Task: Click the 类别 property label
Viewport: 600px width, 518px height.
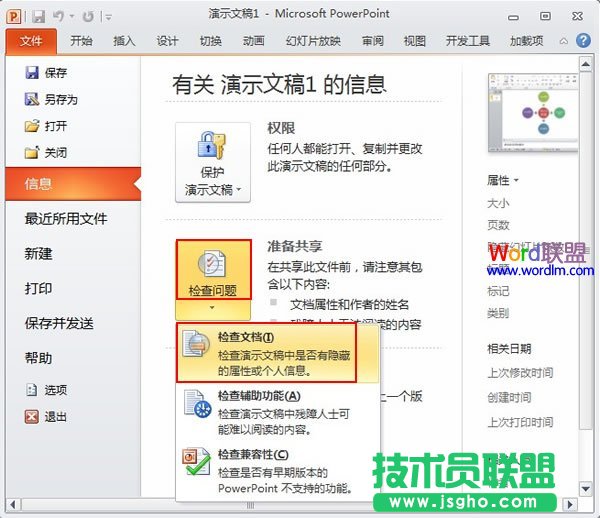Action: [x=498, y=313]
